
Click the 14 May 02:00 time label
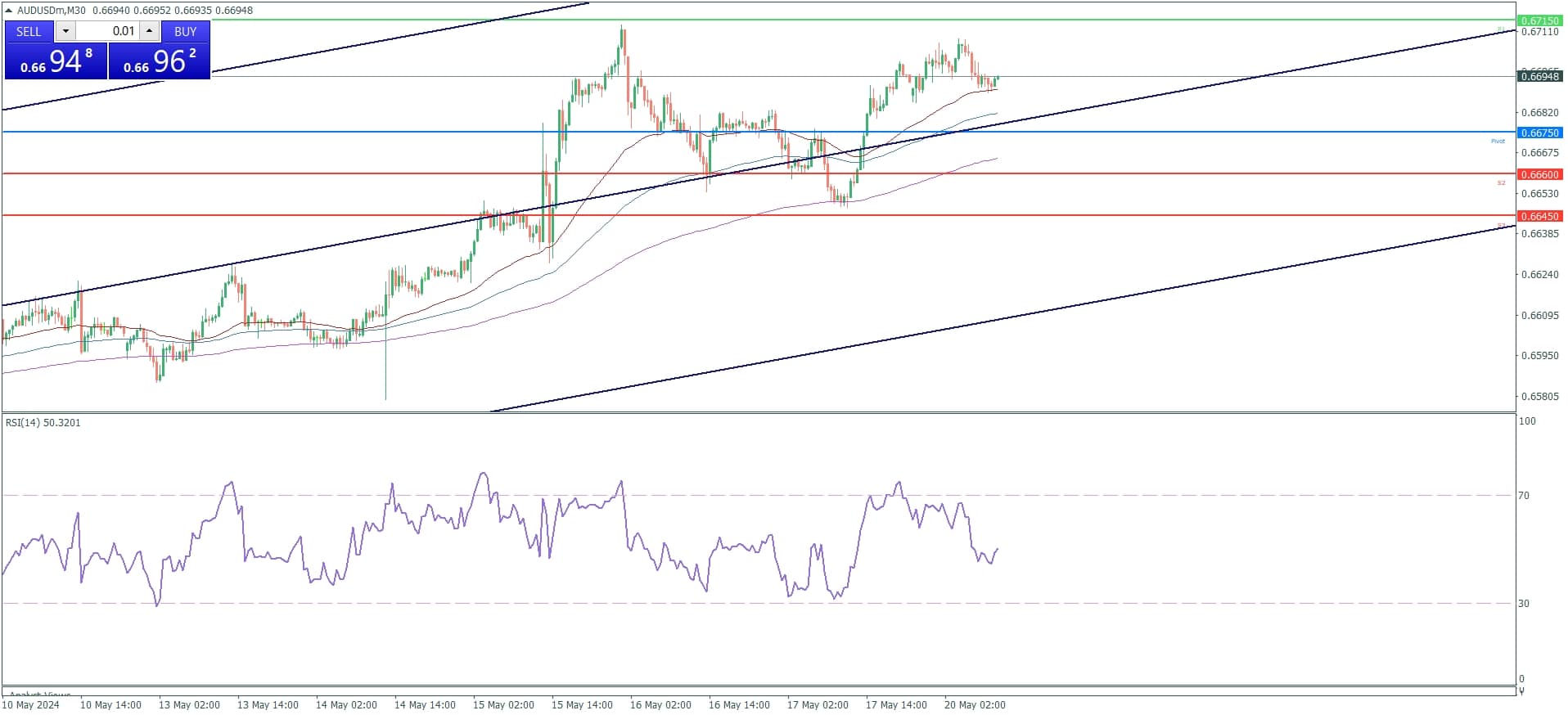(x=346, y=705)
